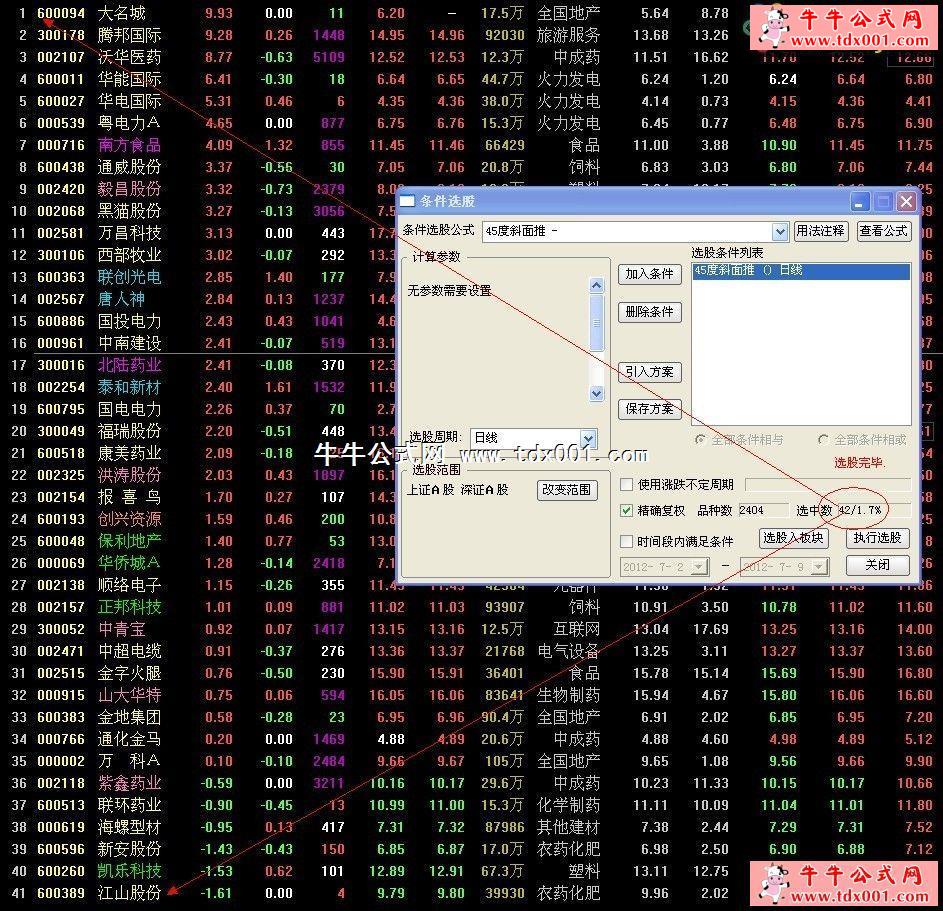Open the start date 2012-7-2 dropdown
Viewport: 943px width, 911px height.
(699, 566)
